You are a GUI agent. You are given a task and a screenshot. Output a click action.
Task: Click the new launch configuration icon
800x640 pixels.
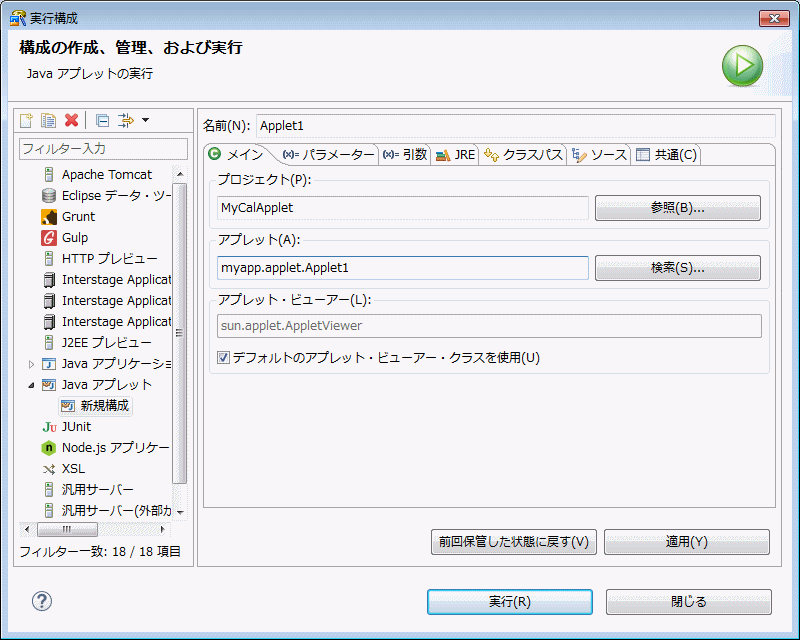[26, 120]
